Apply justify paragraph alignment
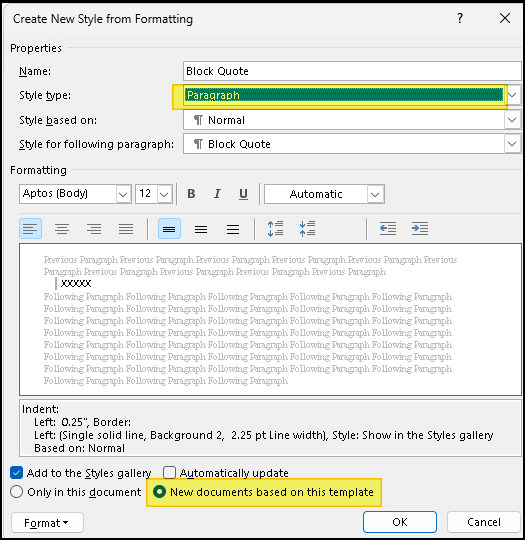 (x=126, y=229)
